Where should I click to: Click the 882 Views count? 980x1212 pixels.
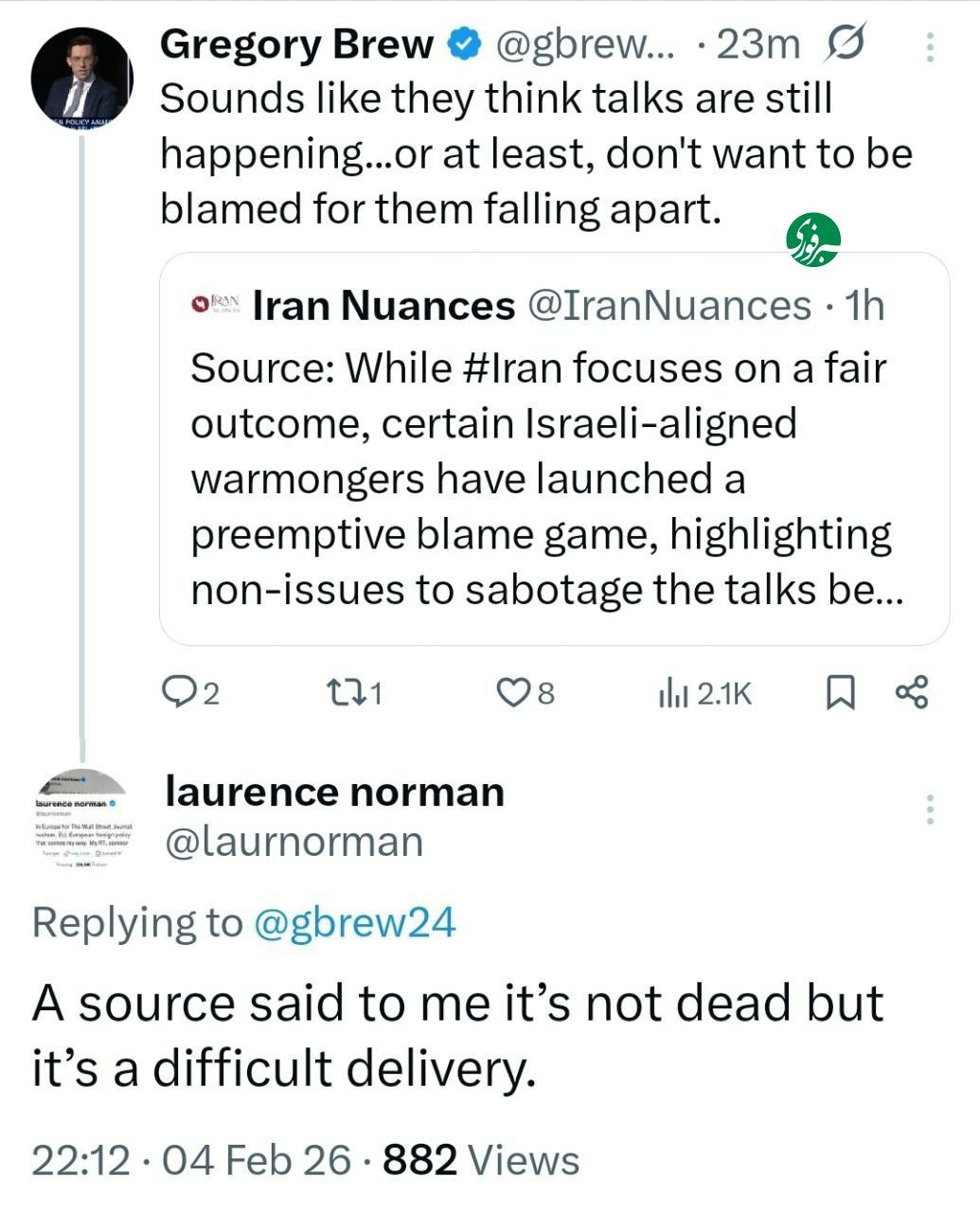[x=481, y=1160]
